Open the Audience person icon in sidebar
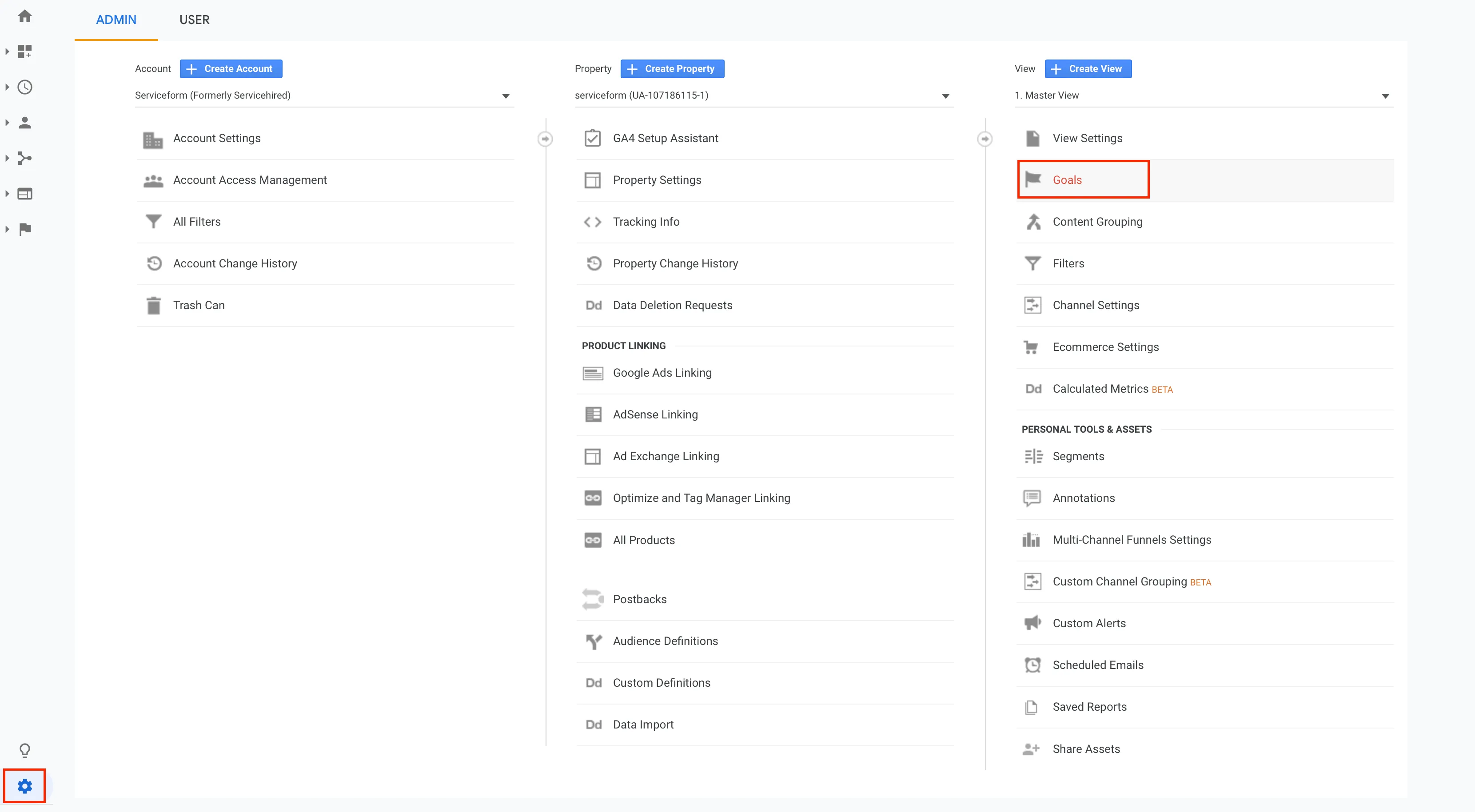 click(24, 123)
